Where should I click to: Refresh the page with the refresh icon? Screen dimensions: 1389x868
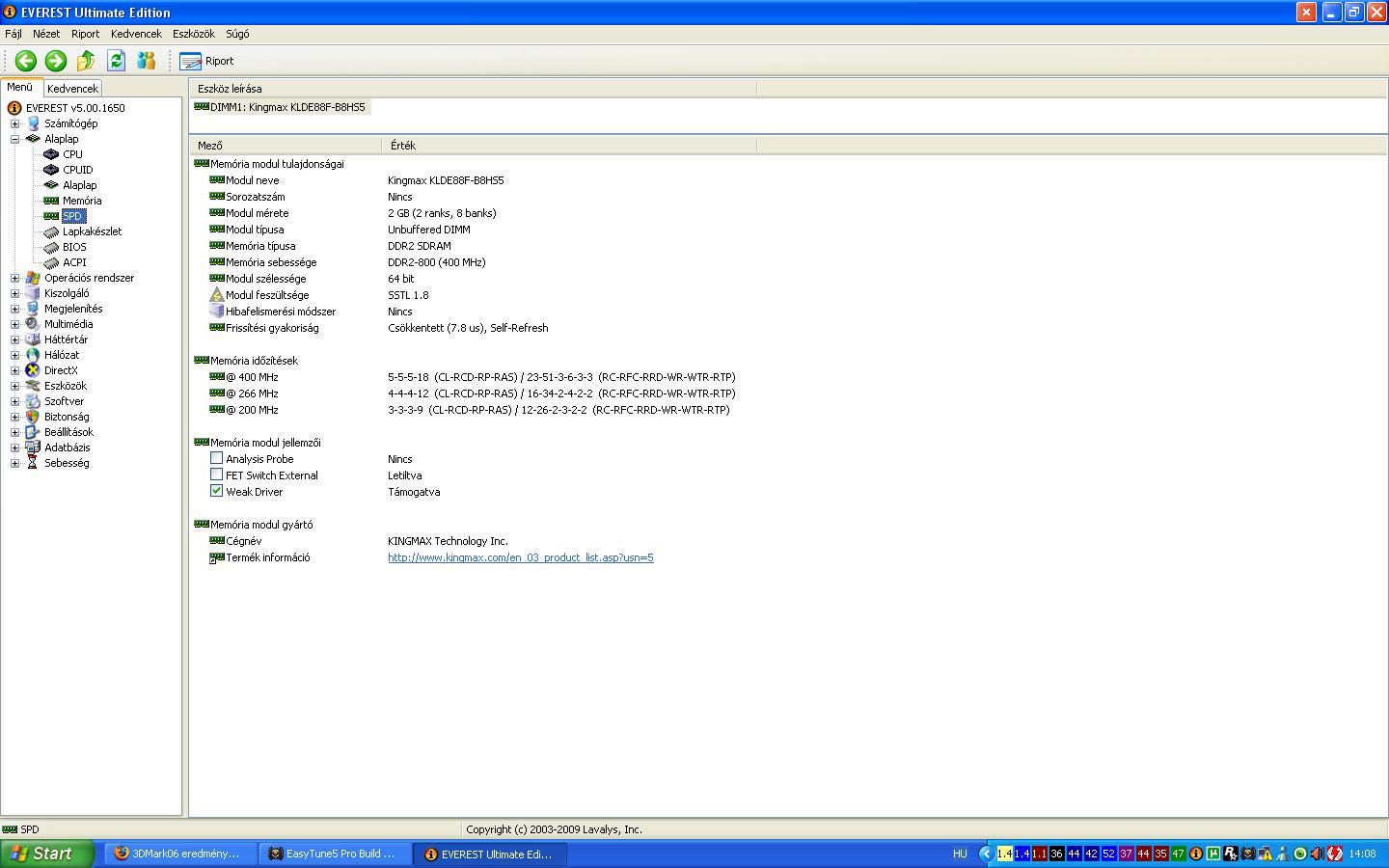click(116, 61)
